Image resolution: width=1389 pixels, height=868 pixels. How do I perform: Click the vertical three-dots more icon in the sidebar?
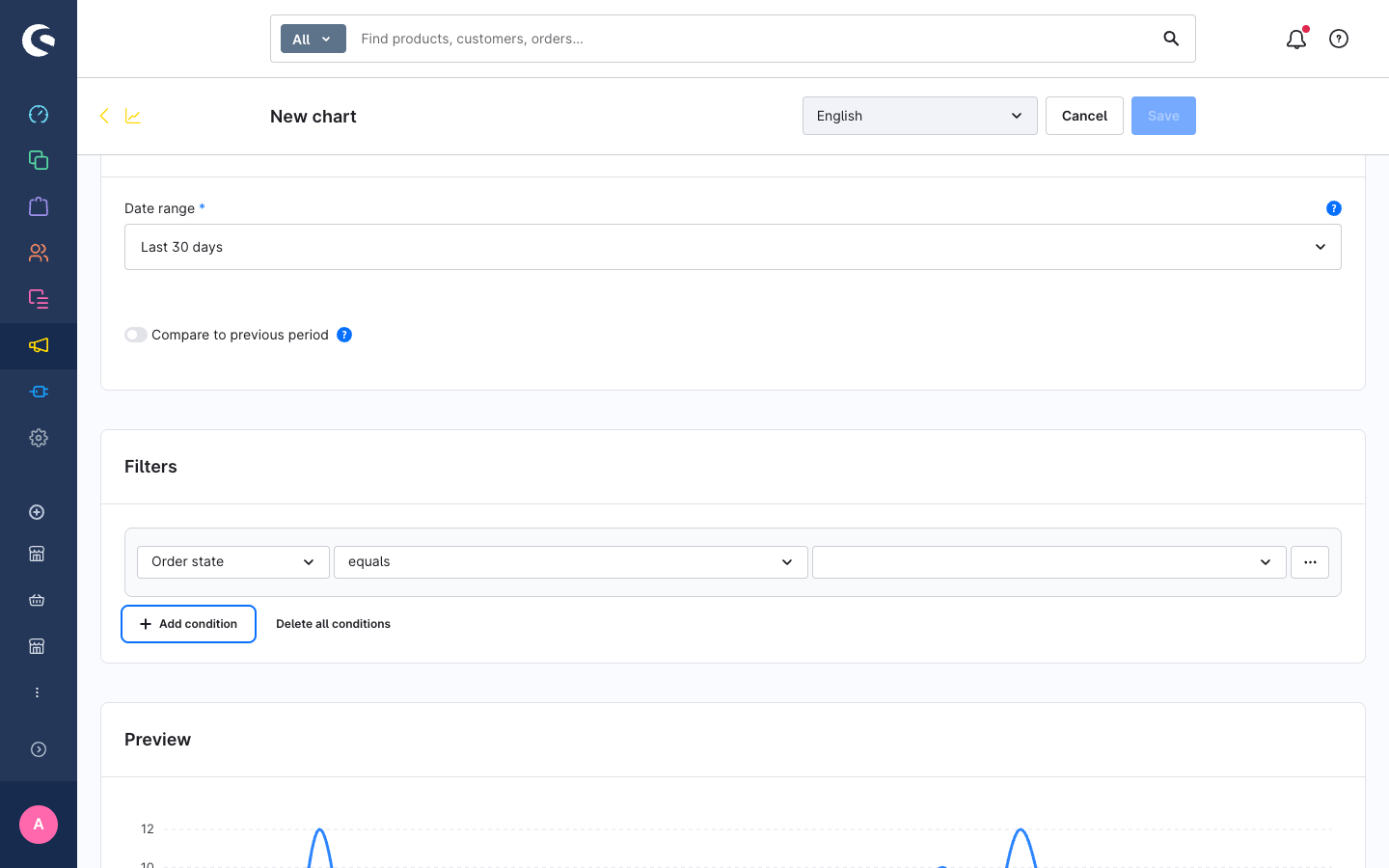37,692
